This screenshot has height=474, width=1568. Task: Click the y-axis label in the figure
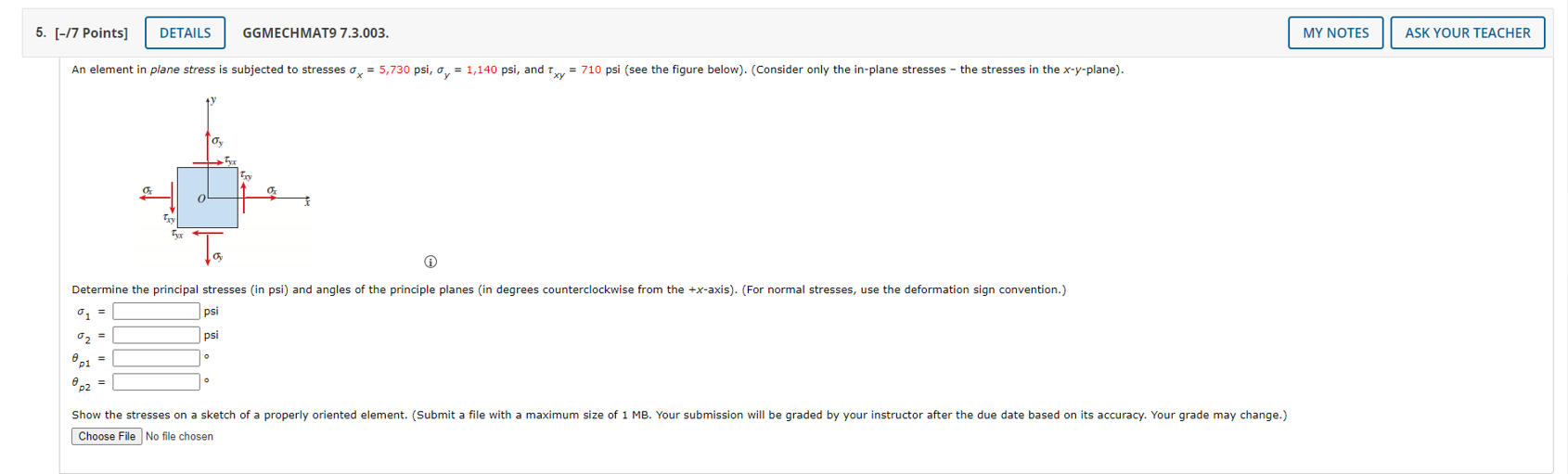pyautogui.click(x=213, y=98)
